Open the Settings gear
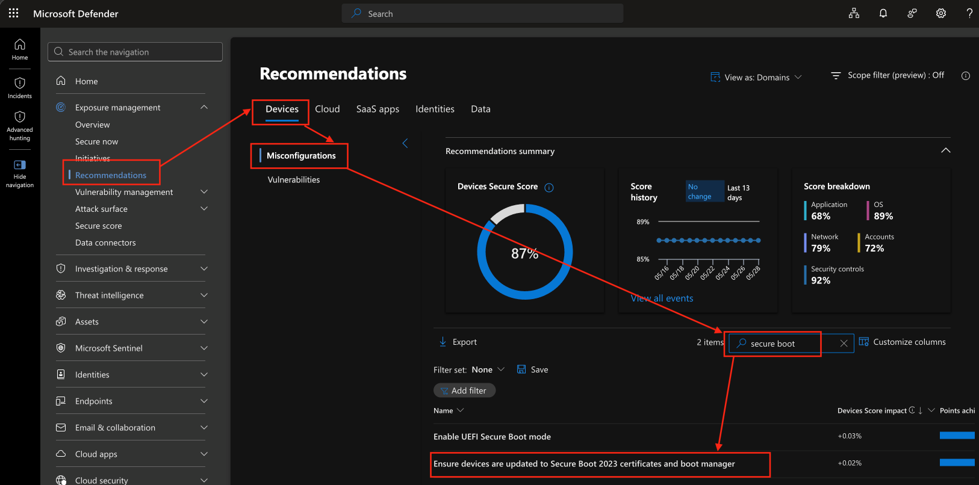 point(940,13)
